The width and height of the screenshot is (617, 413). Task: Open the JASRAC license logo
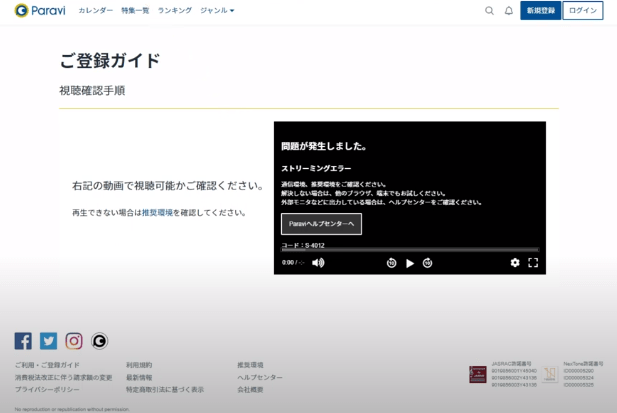pyautogui.click(x=478, y=374)
